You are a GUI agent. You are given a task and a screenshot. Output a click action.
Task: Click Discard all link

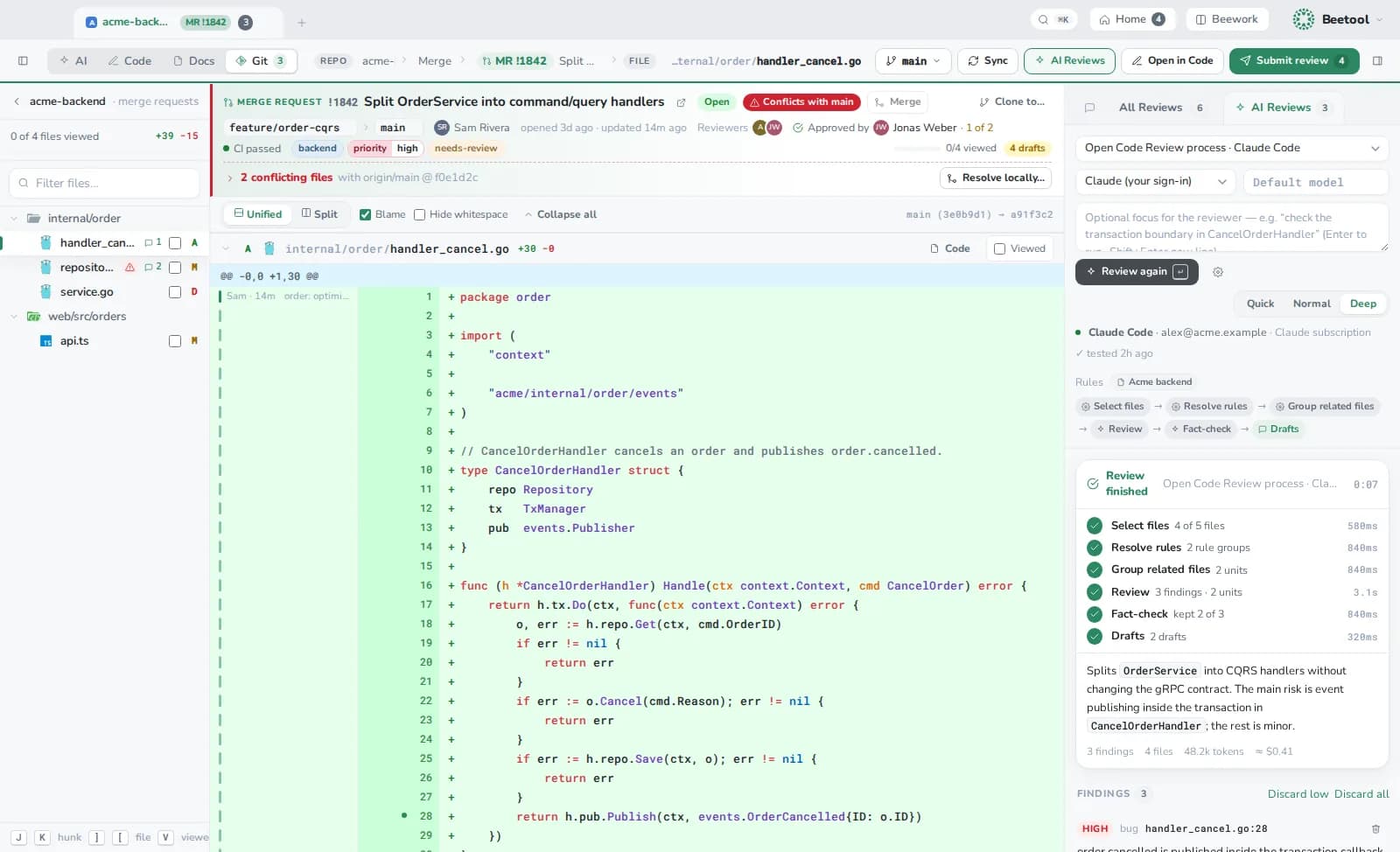coord(1361,794)
